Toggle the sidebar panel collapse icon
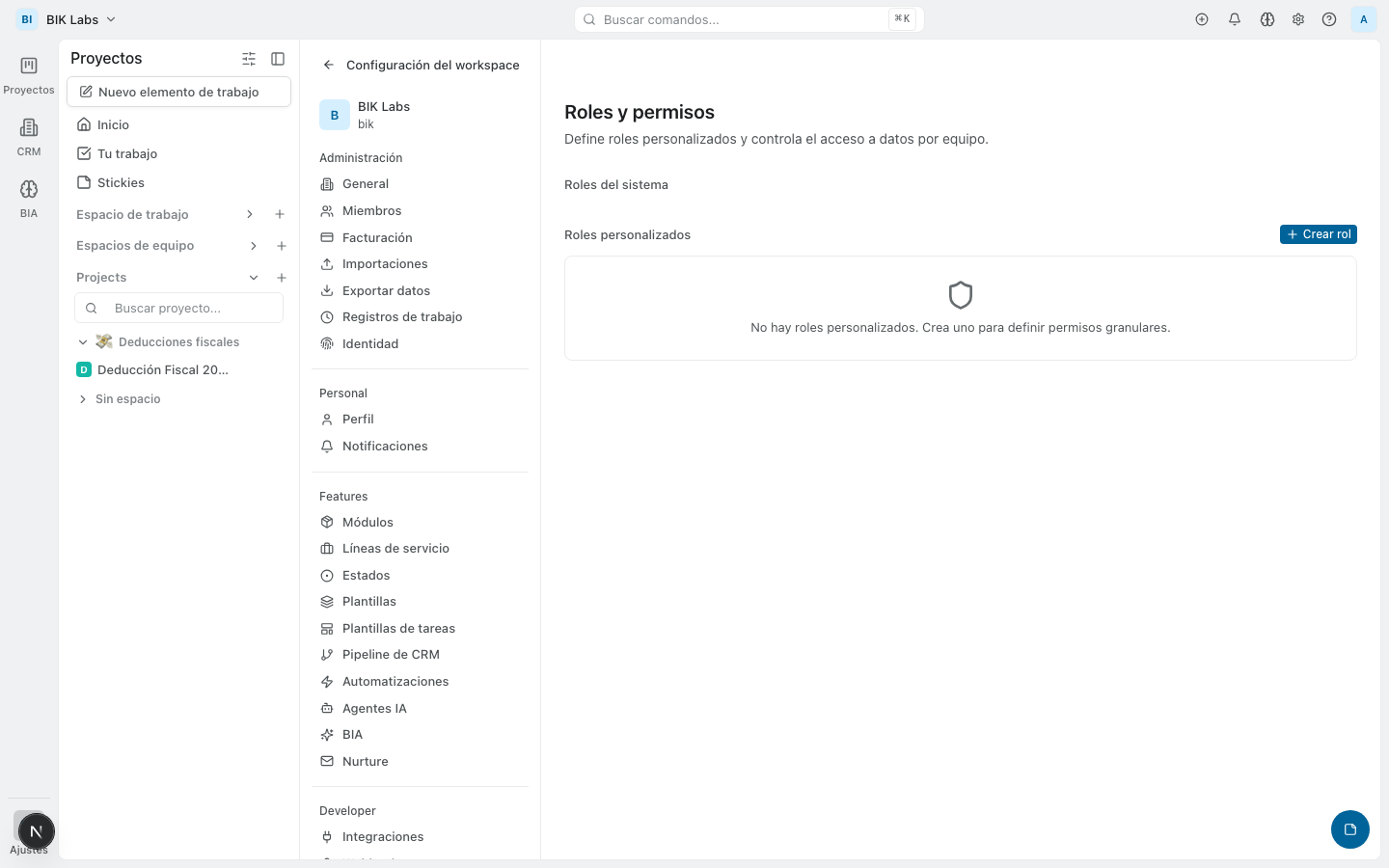 coord(278,59)
